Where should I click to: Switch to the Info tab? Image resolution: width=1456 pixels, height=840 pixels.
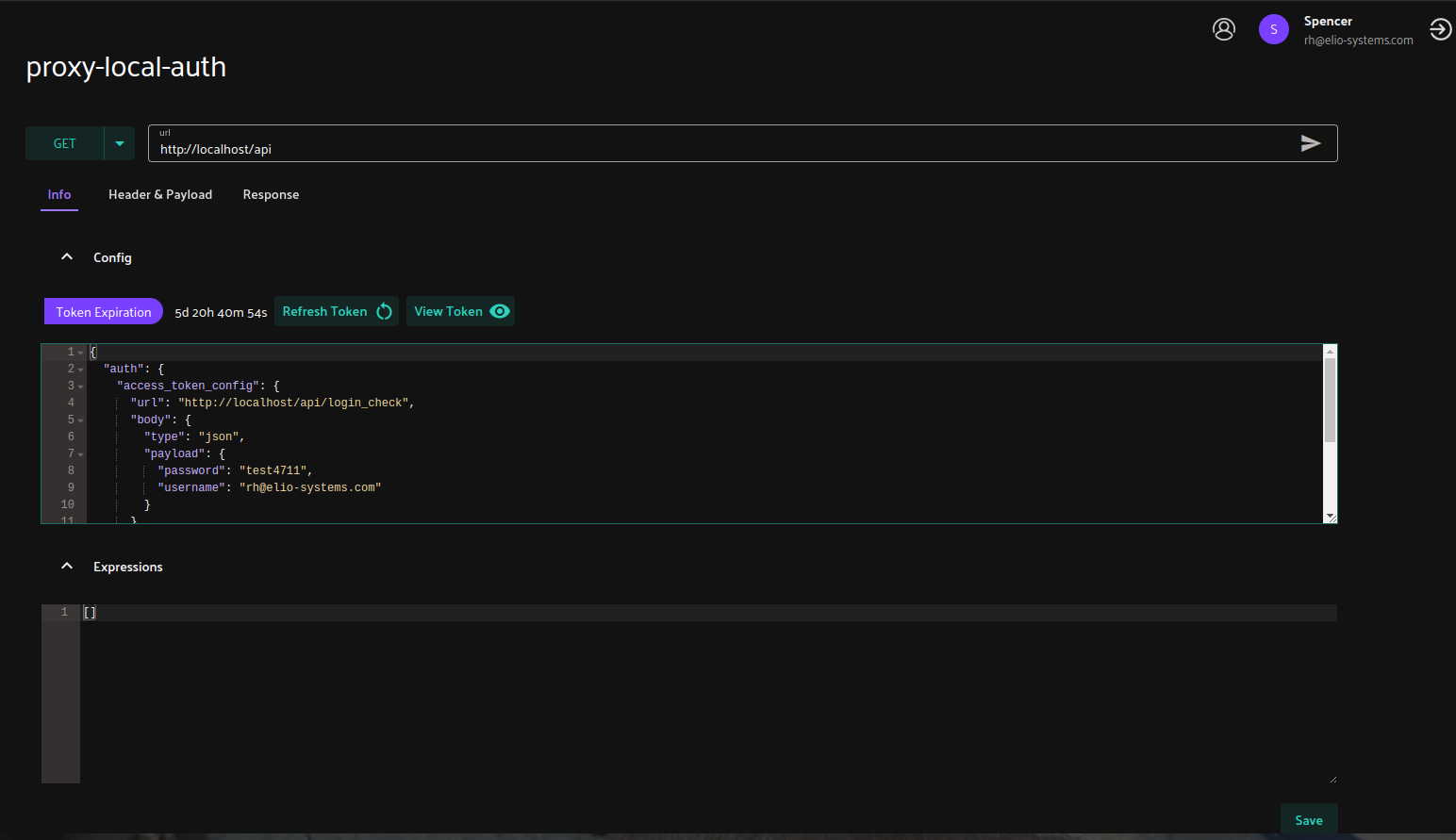pyautogui.click(x=59, y=194)
